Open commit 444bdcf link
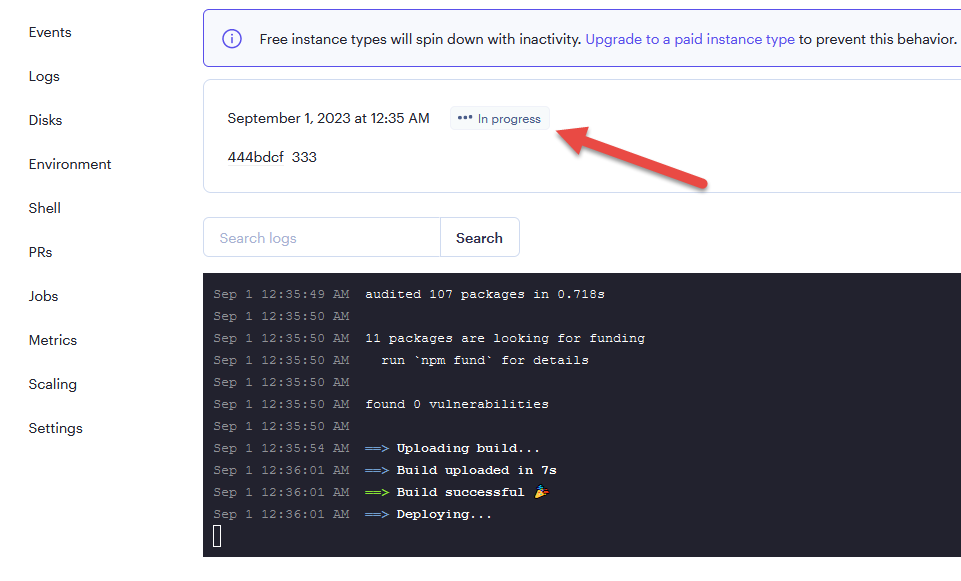 (x=256, y=157)
